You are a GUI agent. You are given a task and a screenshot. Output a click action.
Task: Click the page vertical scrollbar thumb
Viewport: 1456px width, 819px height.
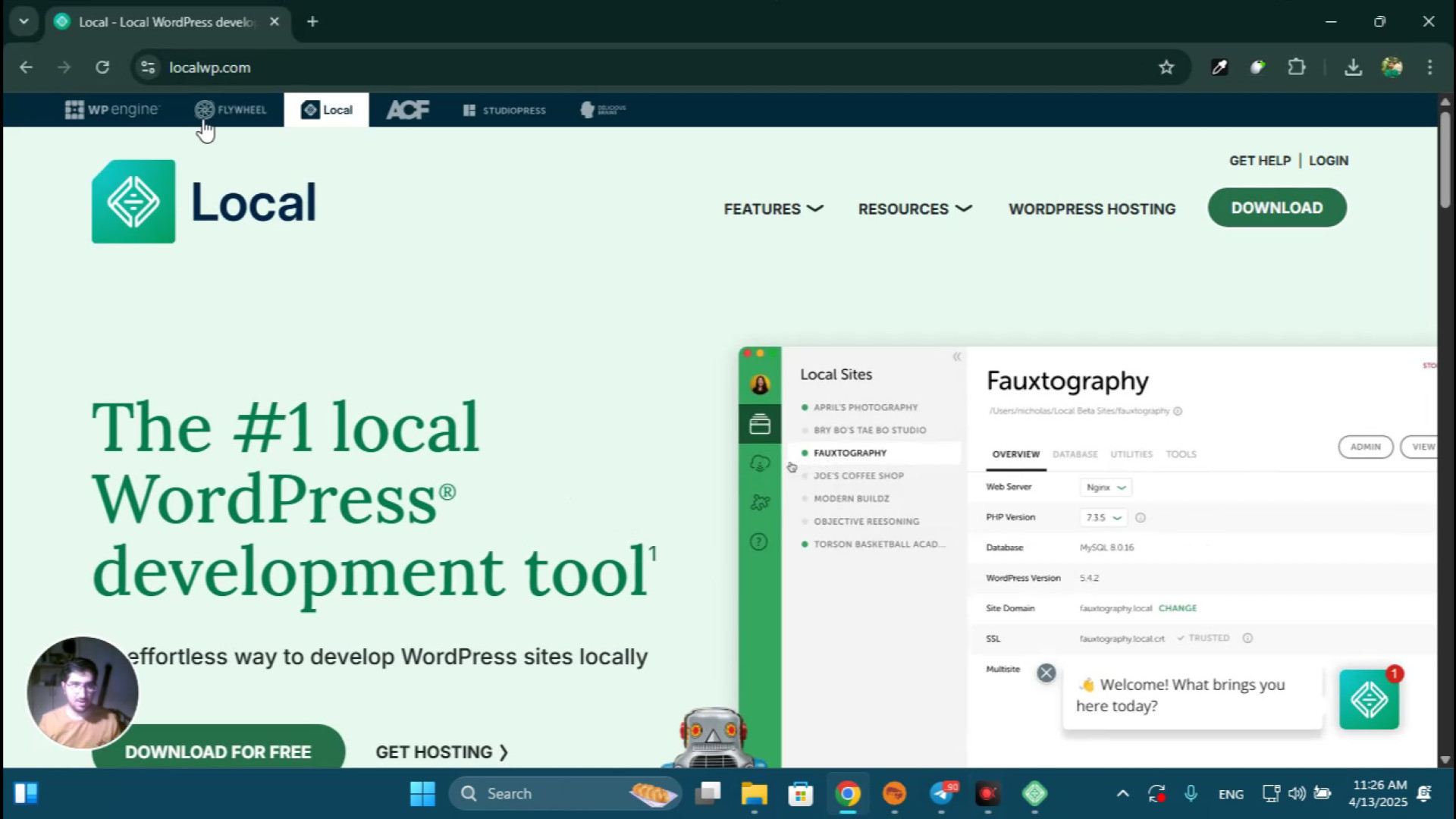click(x=1445, y=159)
